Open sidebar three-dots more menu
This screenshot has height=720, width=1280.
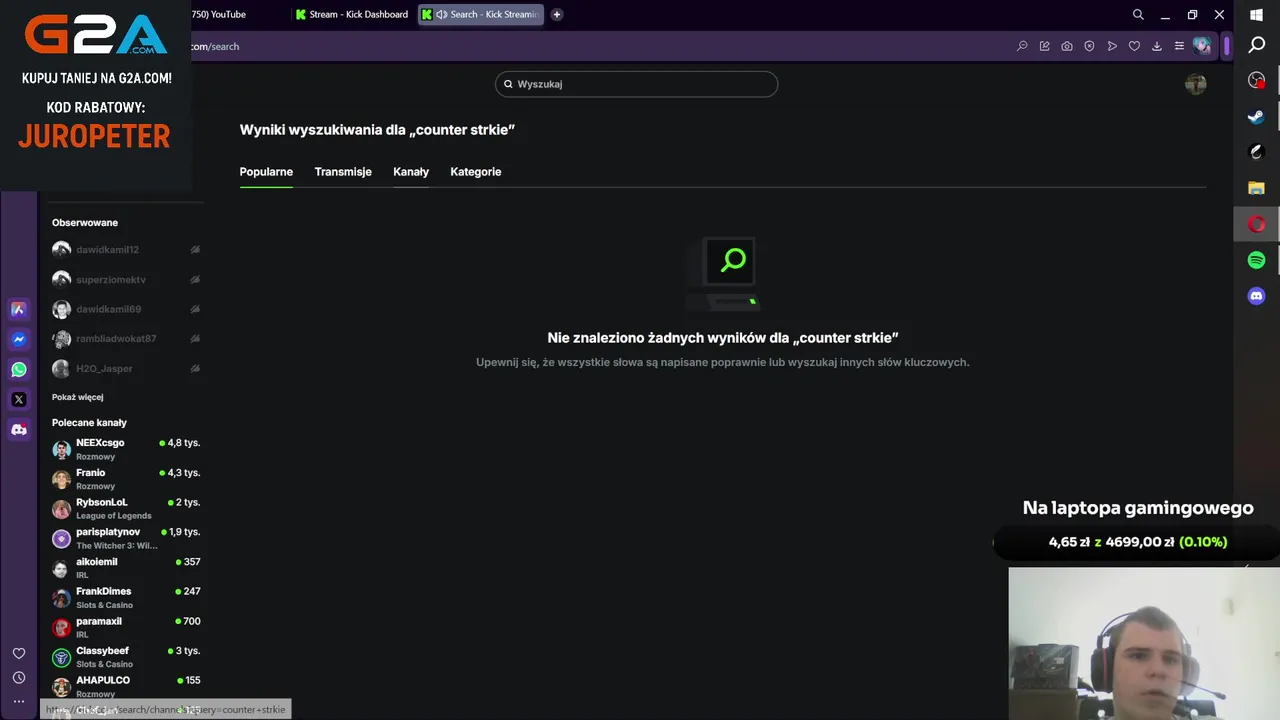tap(18, 701)
